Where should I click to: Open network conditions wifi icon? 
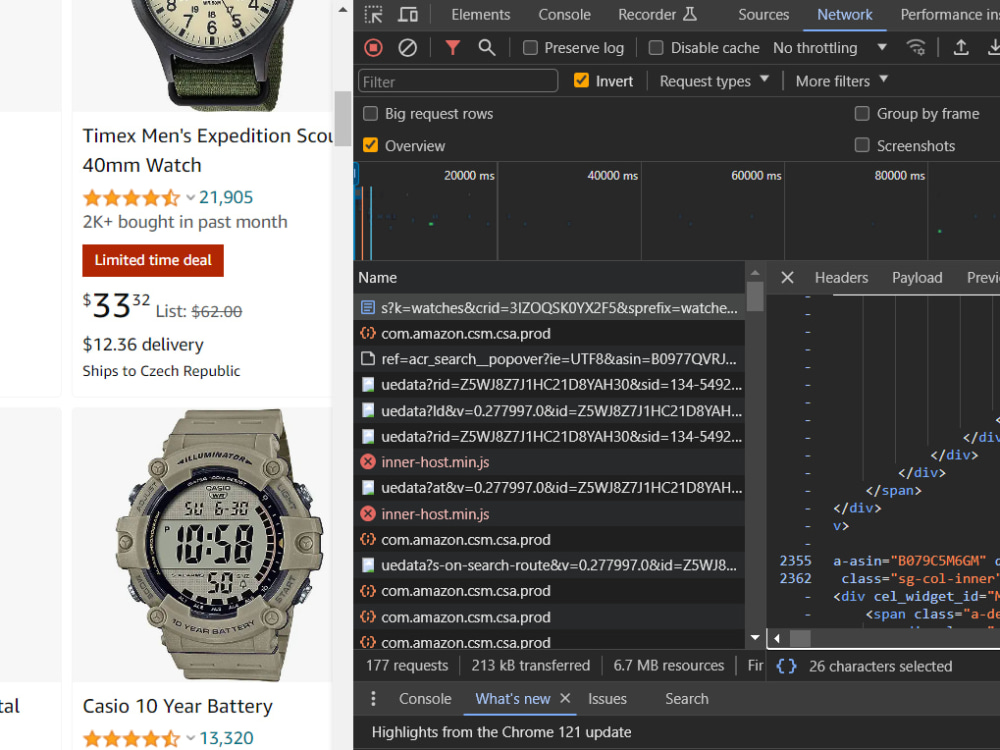click(916, 47)
